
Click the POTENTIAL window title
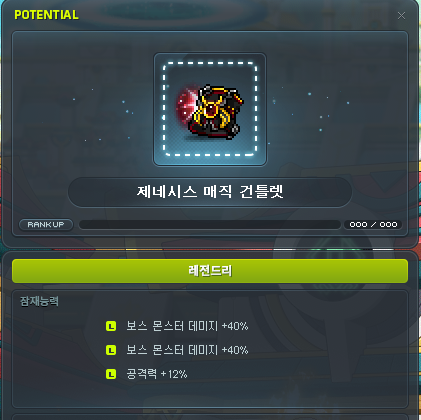[46, 15]
